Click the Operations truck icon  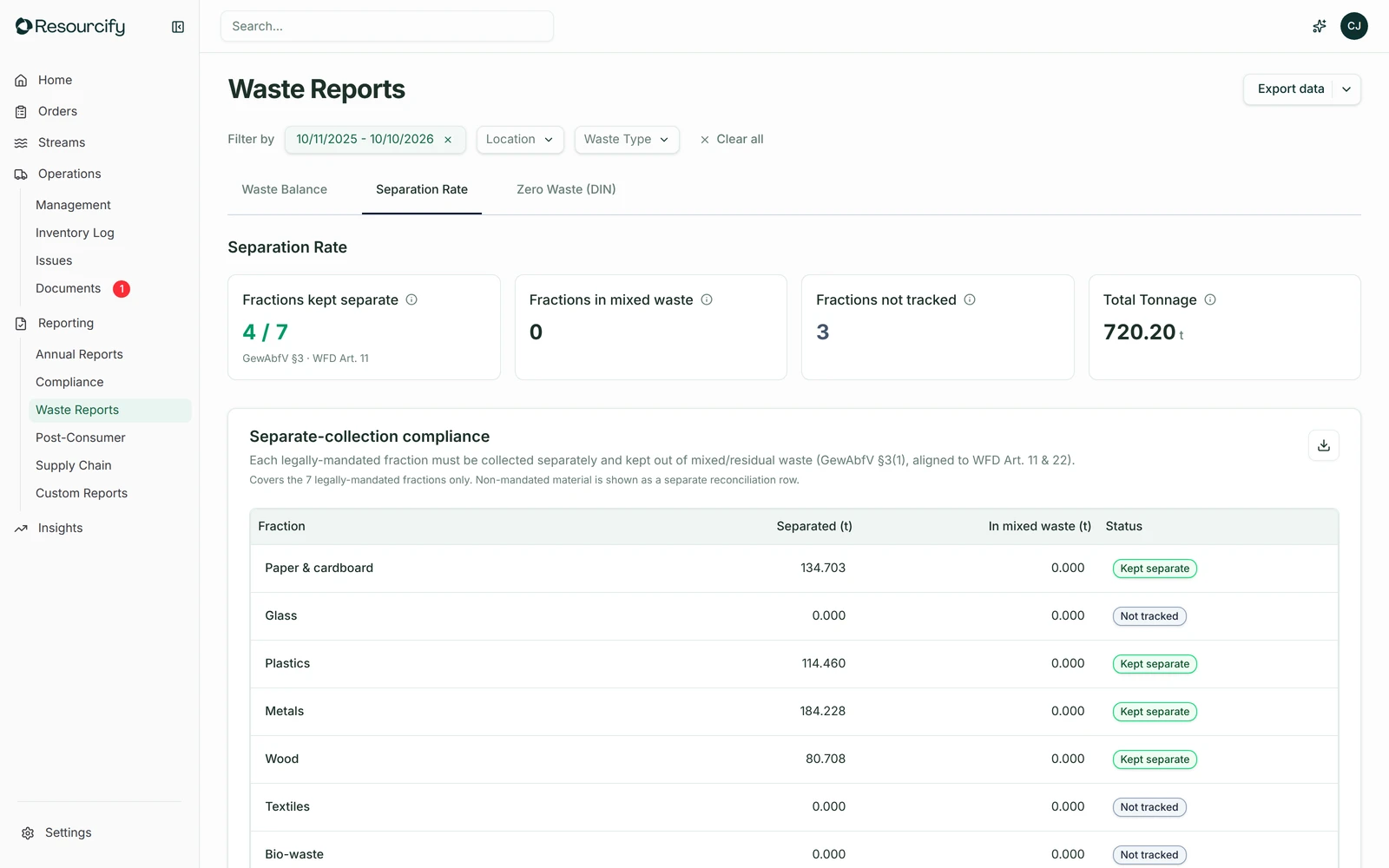(x=21, y=174)
